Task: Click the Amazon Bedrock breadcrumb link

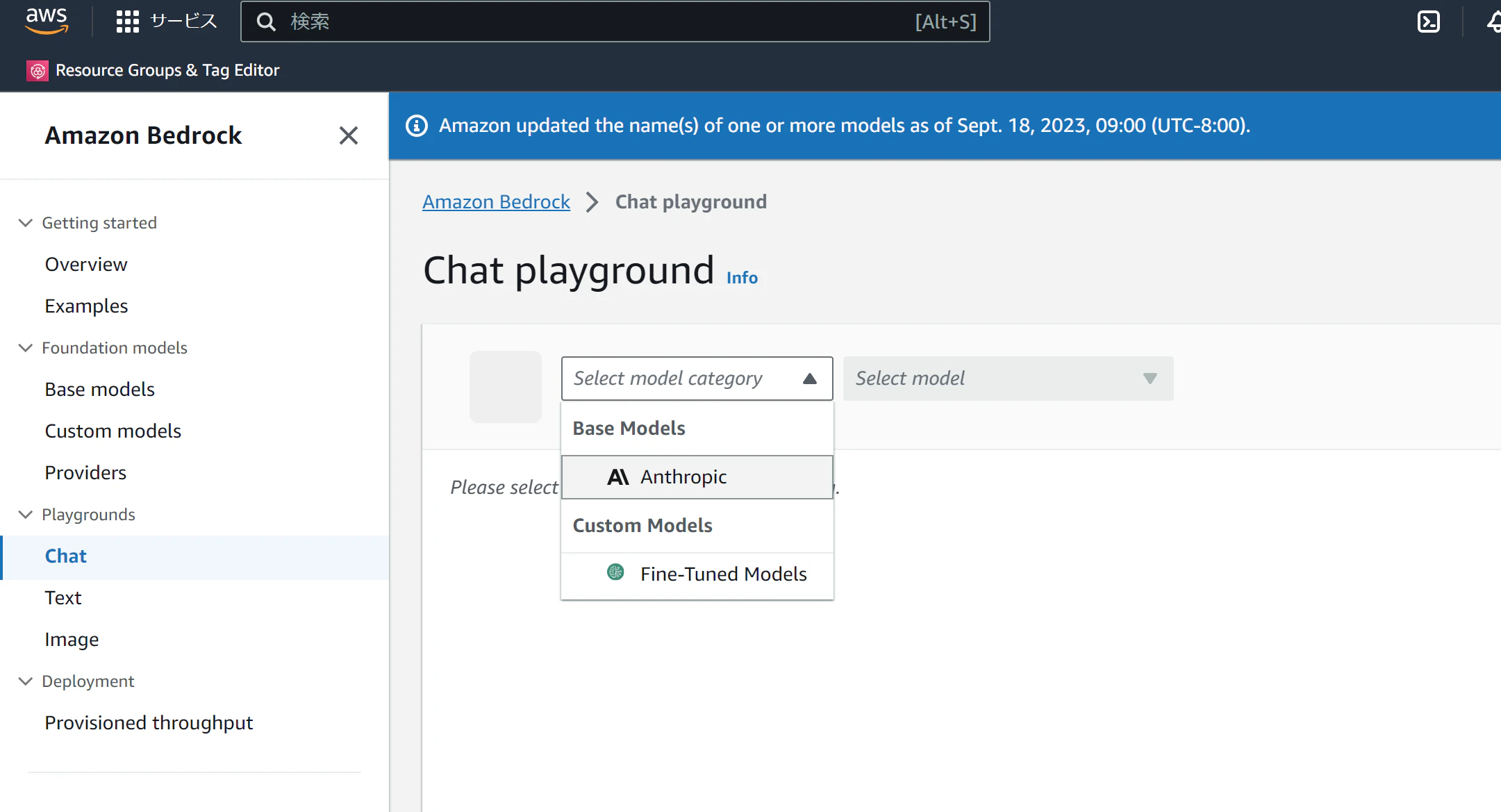Action: click(496, 202)
